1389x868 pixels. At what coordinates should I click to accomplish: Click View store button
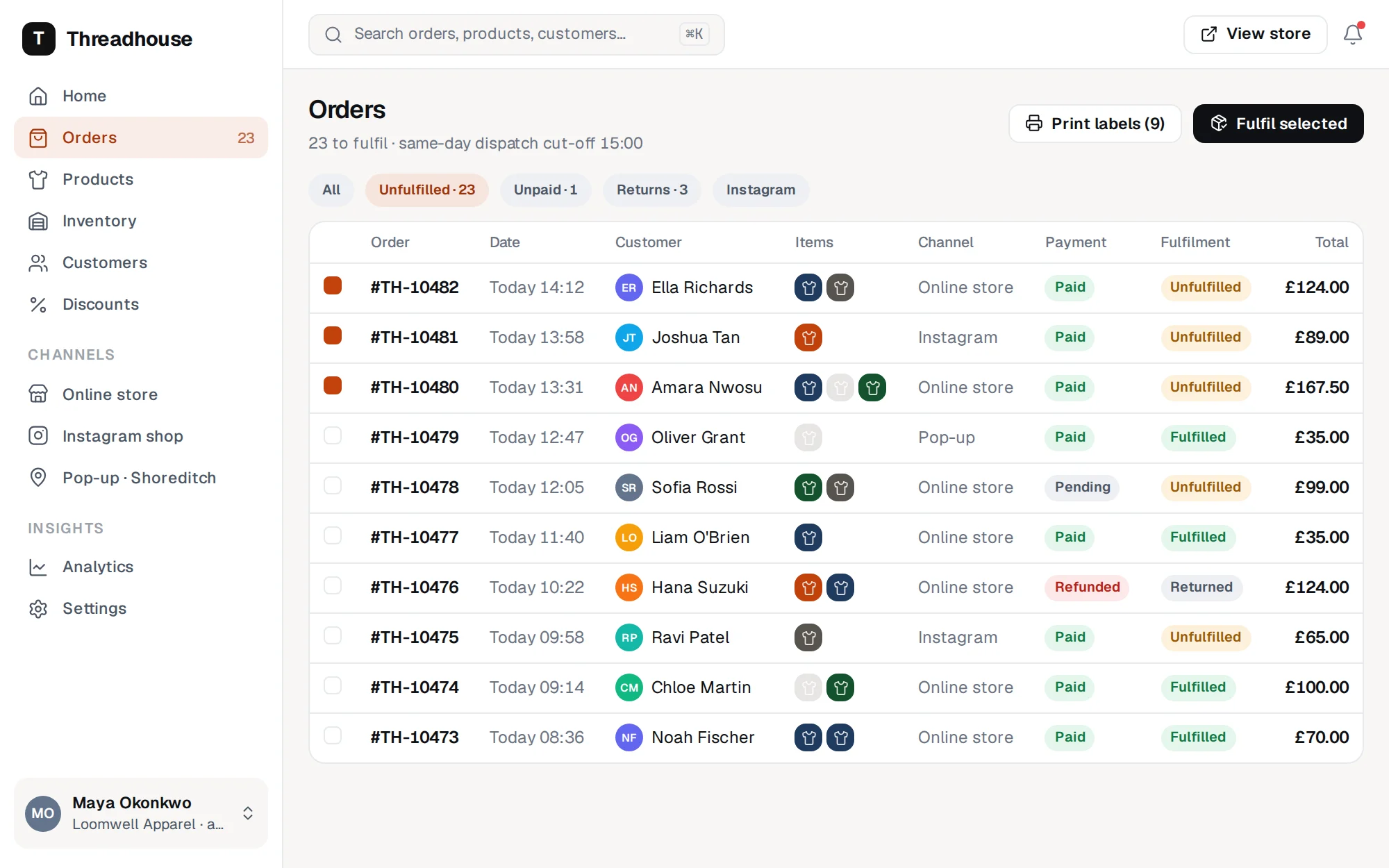[1255, 34]
